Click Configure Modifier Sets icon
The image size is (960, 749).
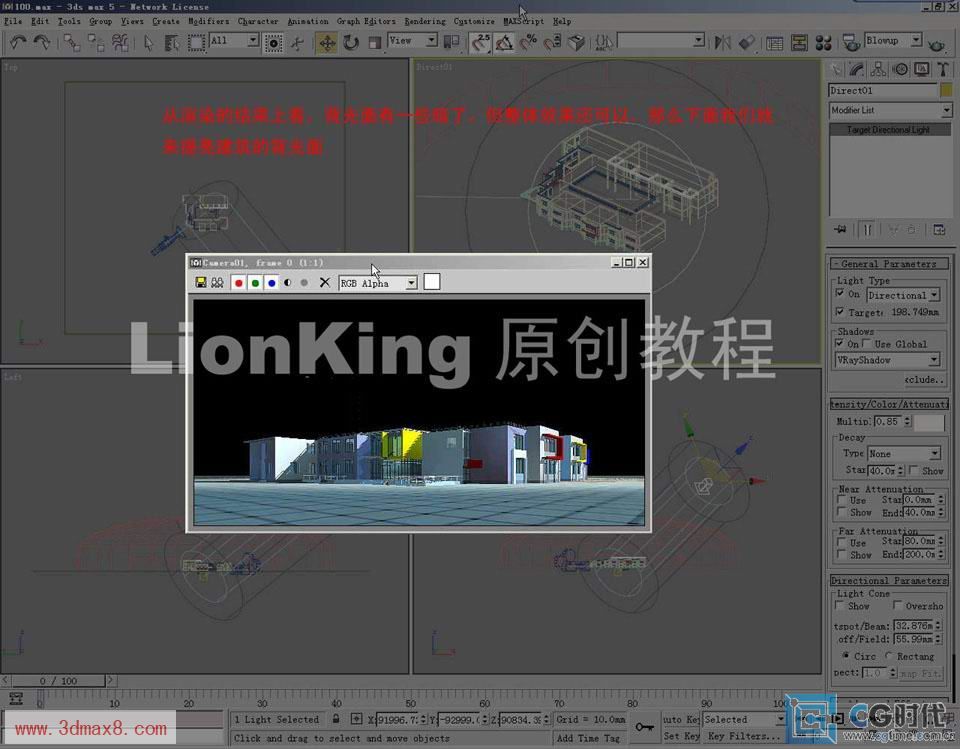(x=939, y=230)
